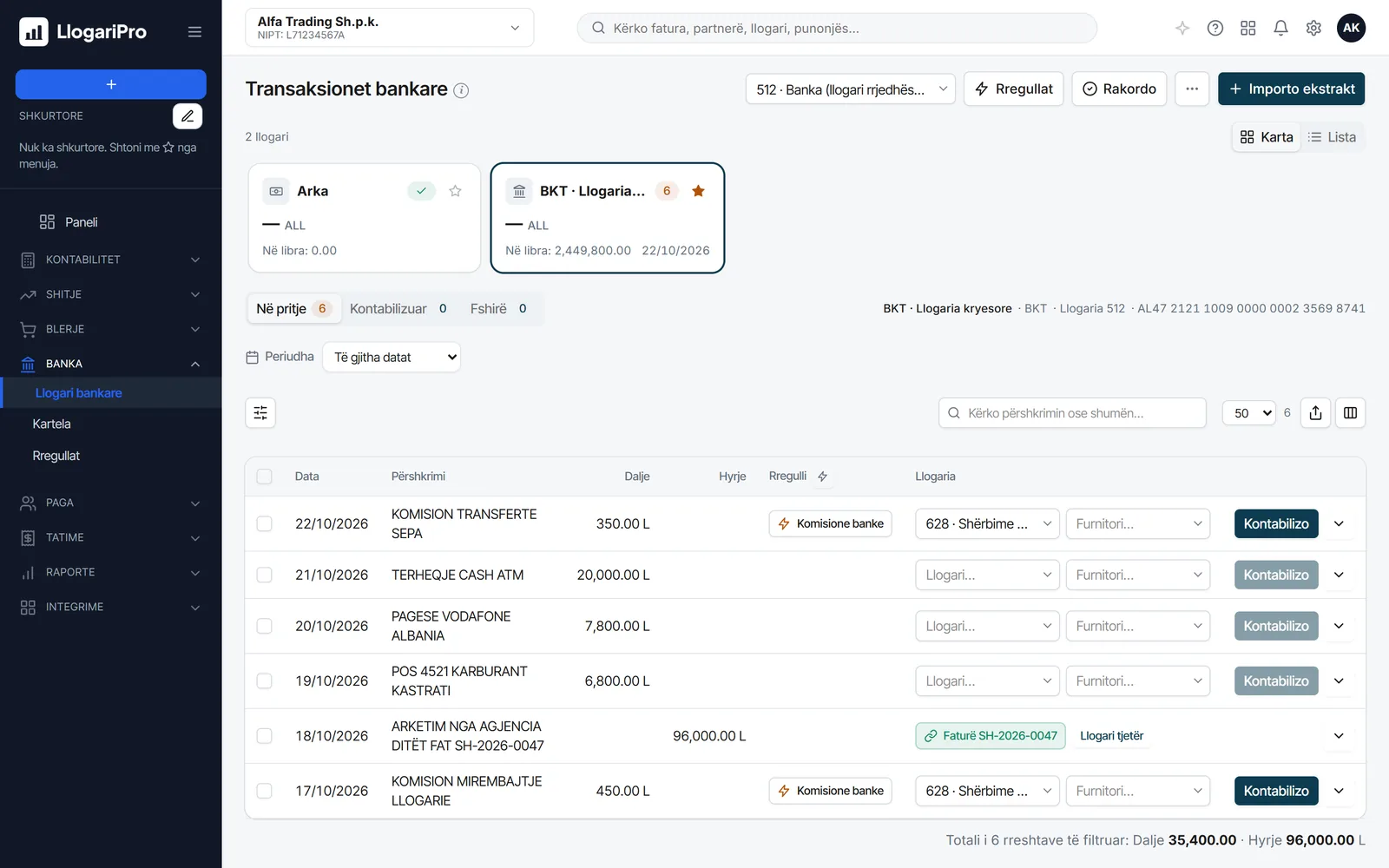Open the help question mark icon
Screen dimensions: 1389x868
[1215, 28]
